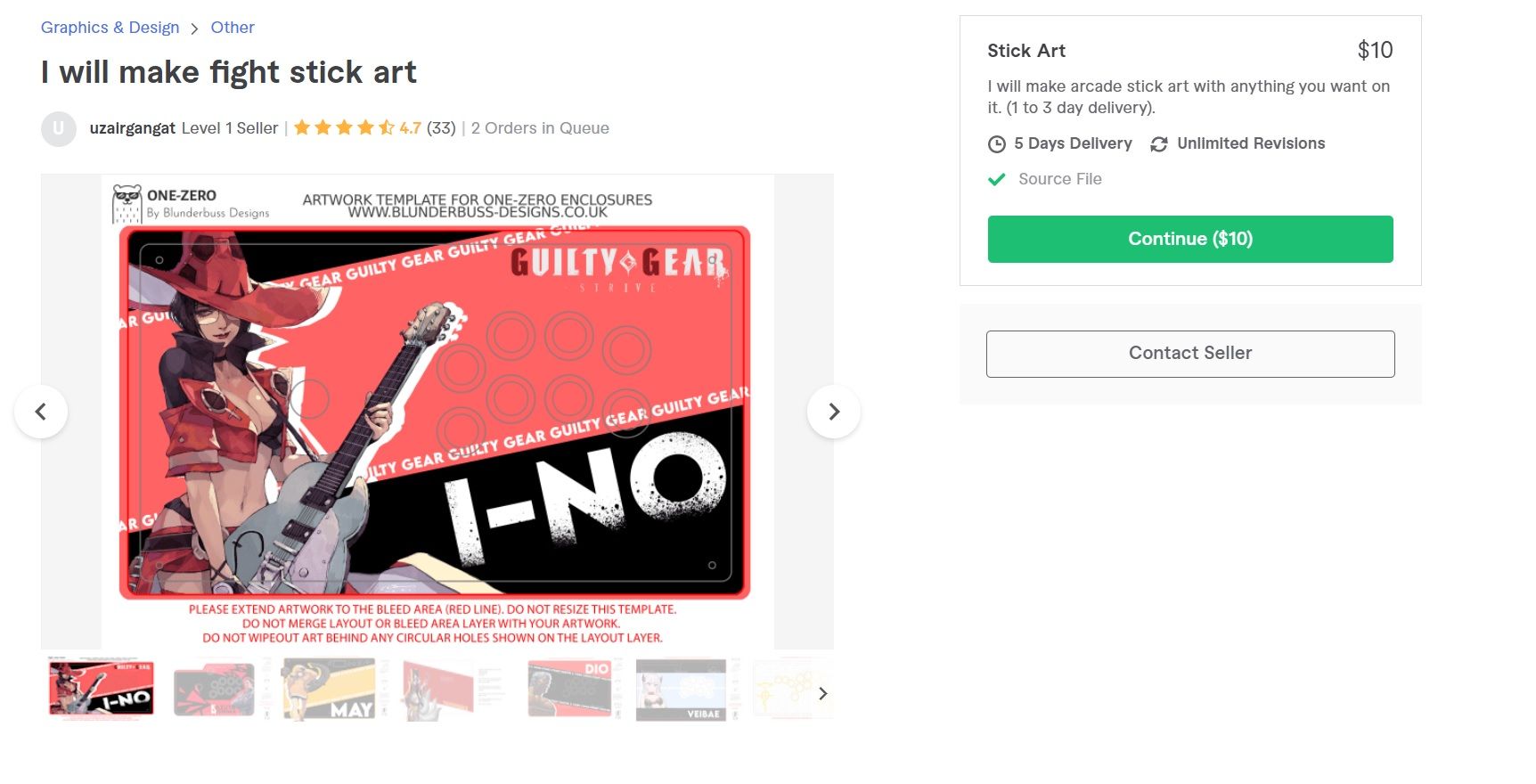Click the Contact Seller button
The image size is (1536, 784).
pos(1190,354)
